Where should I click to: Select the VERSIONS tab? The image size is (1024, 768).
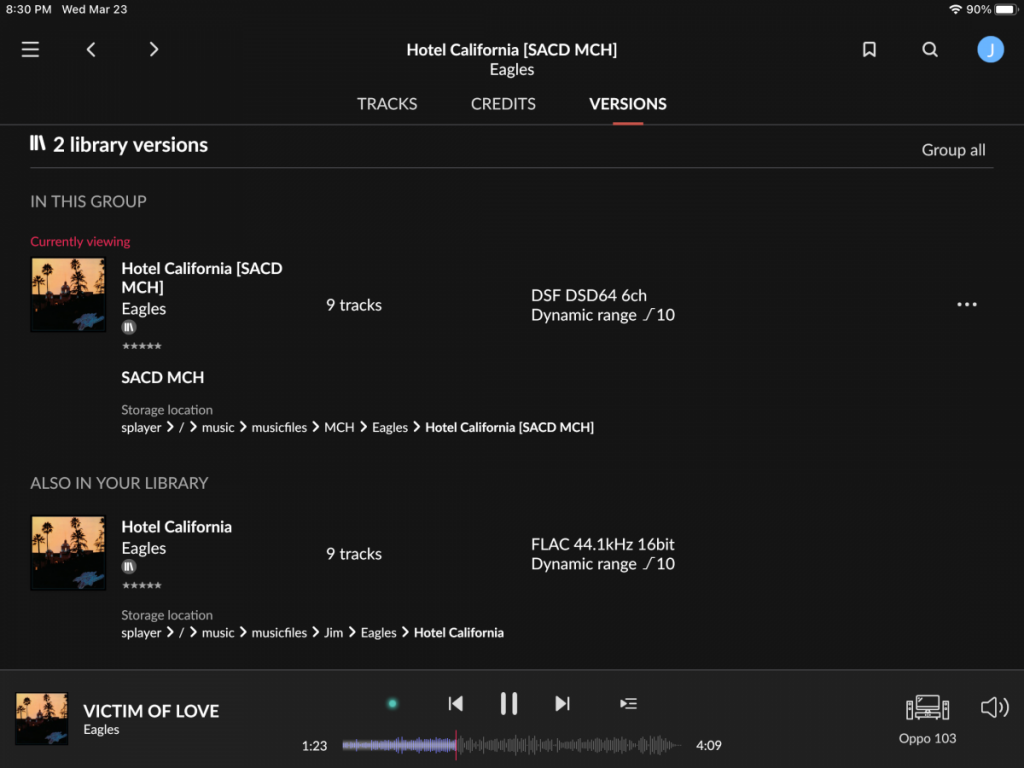[x=628, y=104]
